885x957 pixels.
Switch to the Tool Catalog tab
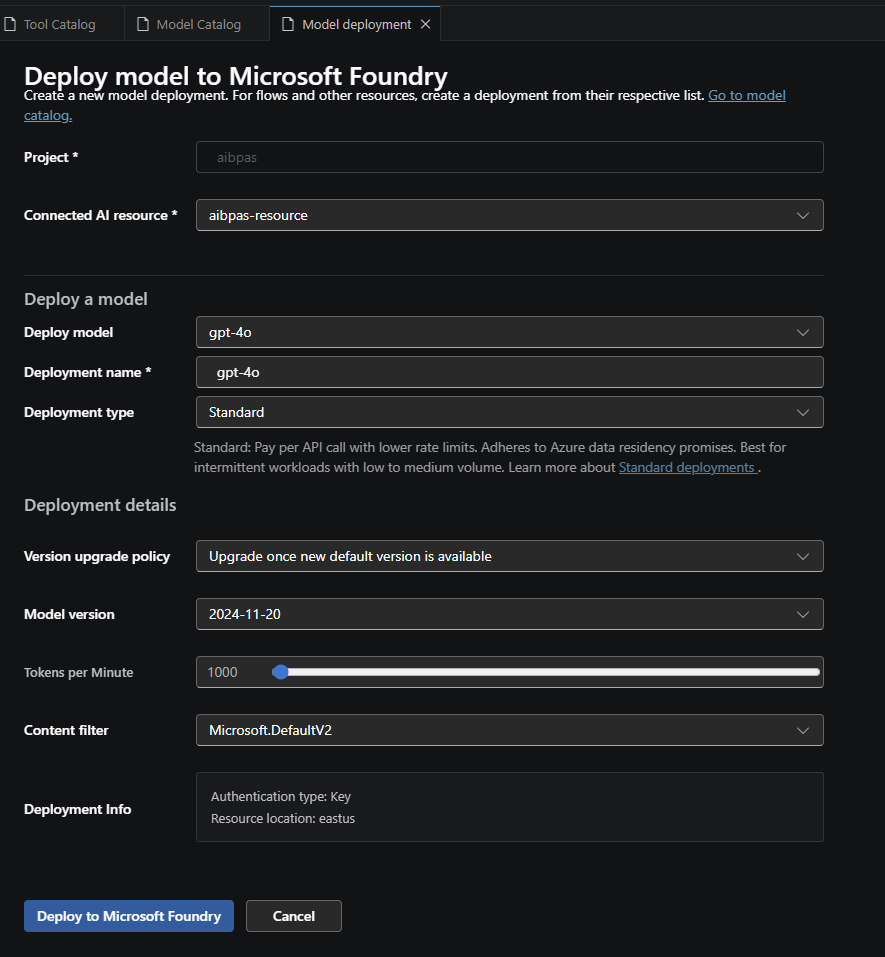pos(59,24)
